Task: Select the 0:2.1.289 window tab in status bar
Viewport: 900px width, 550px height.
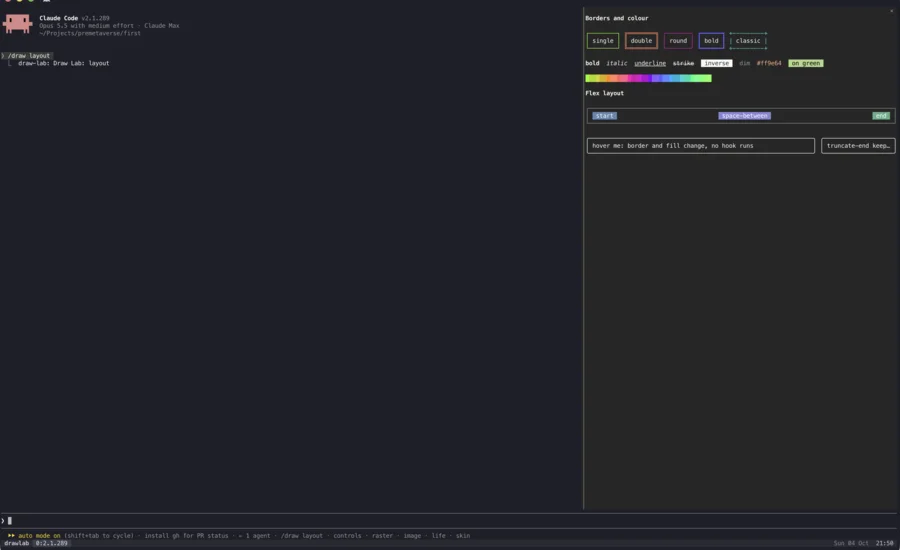Action: [52, 543]
